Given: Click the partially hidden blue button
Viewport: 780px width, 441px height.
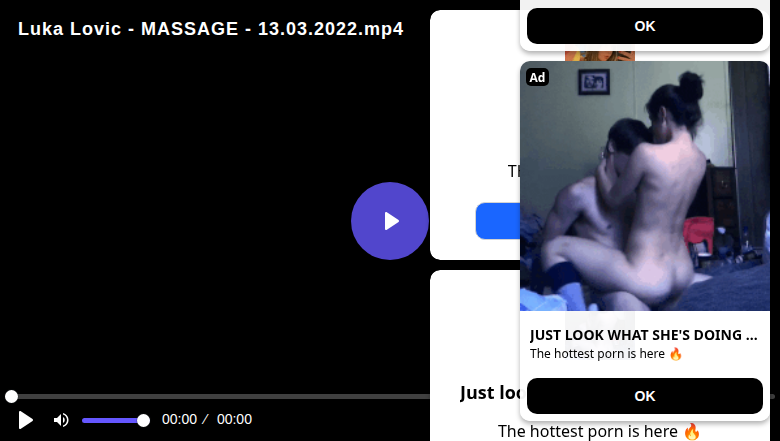Looking at the screenshot, I should 496,221.
